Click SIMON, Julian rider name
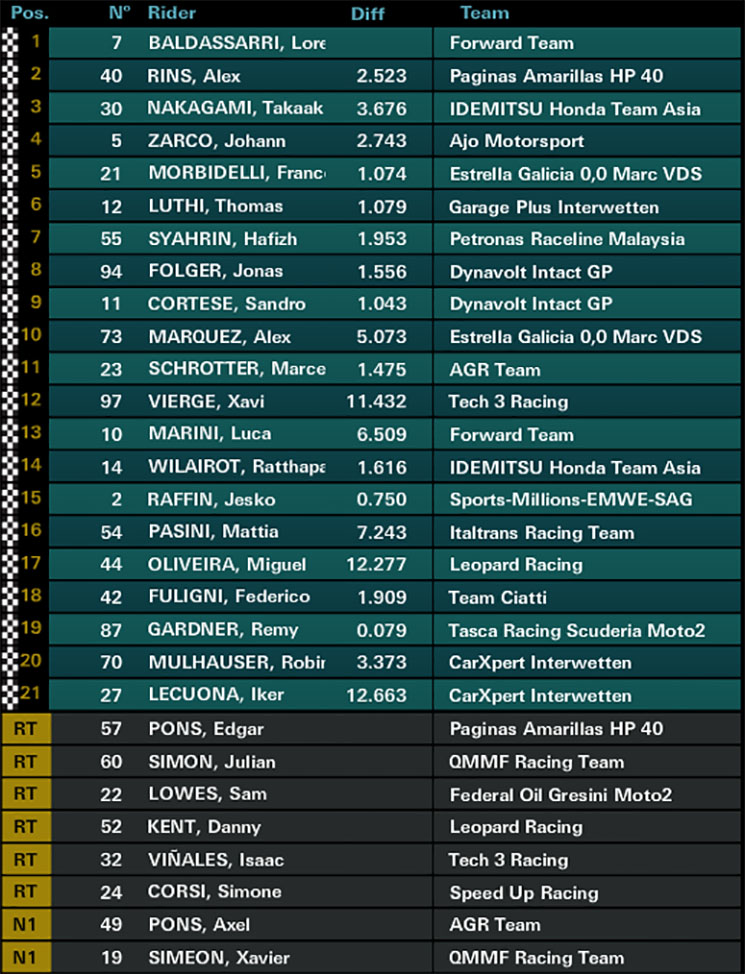This screenshot has height=974, width=745. [x=212, y=762]
